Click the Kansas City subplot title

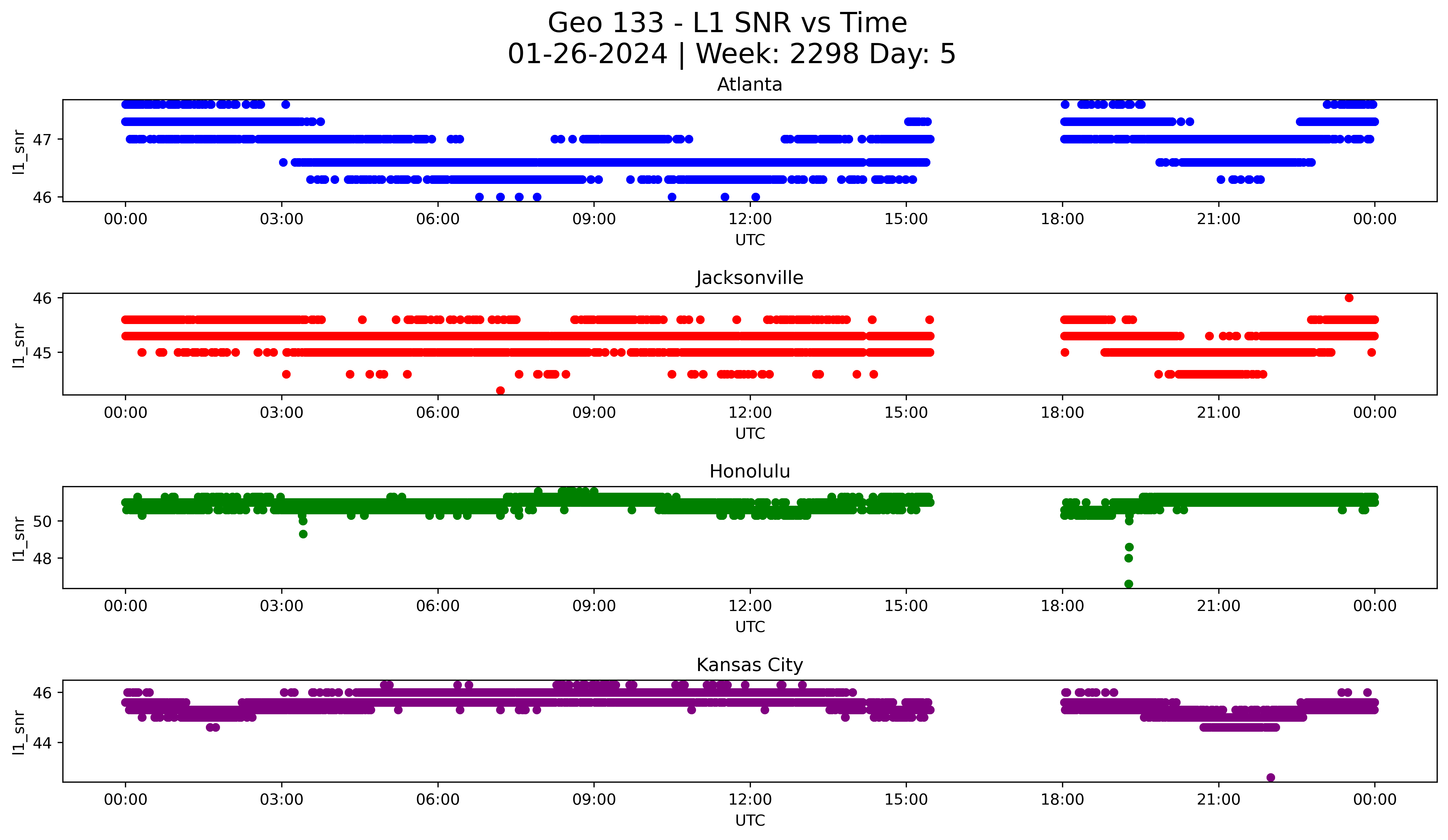(x=749, y=665)
